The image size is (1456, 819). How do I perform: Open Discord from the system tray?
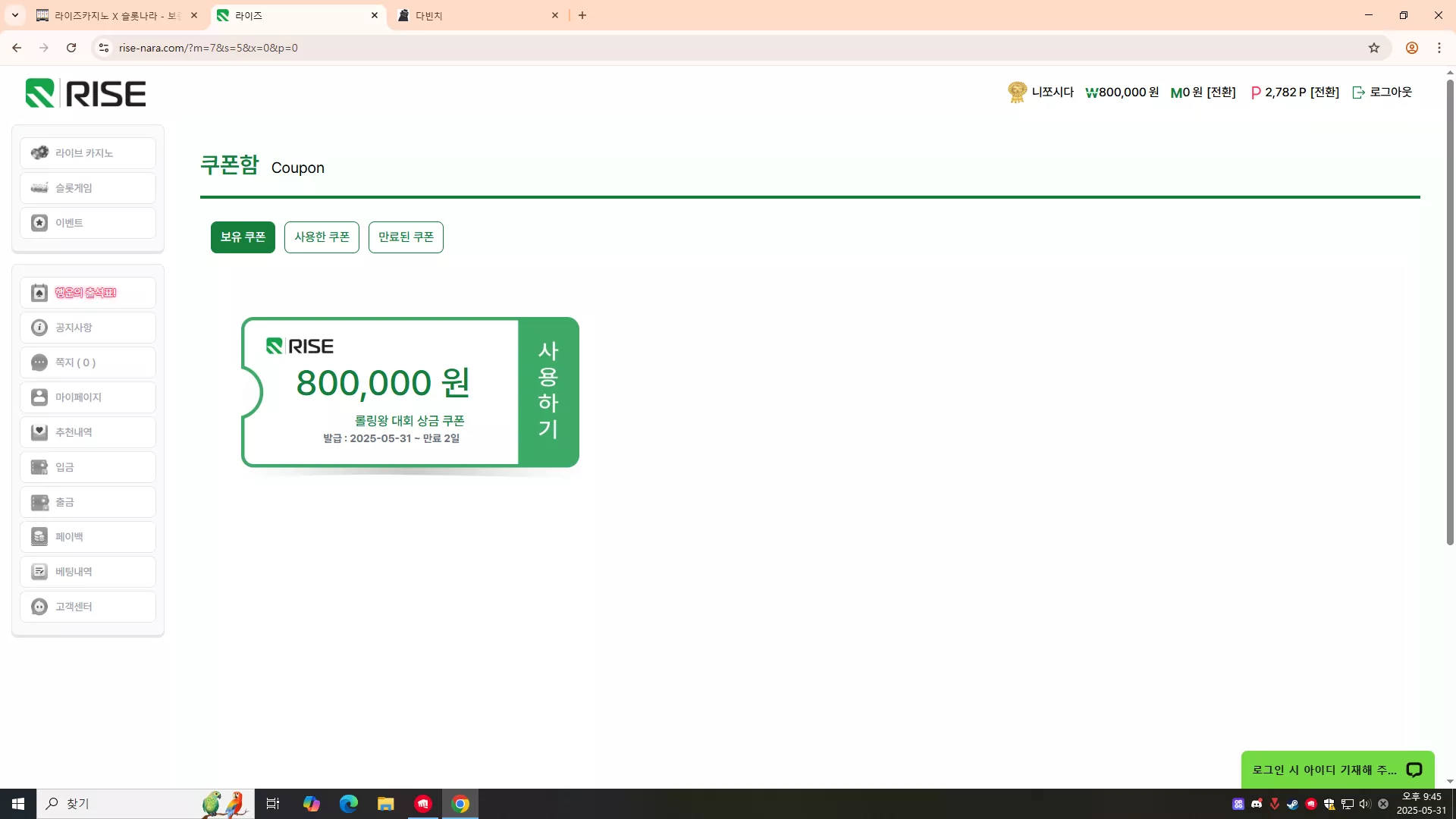(x=1257, y=804)
